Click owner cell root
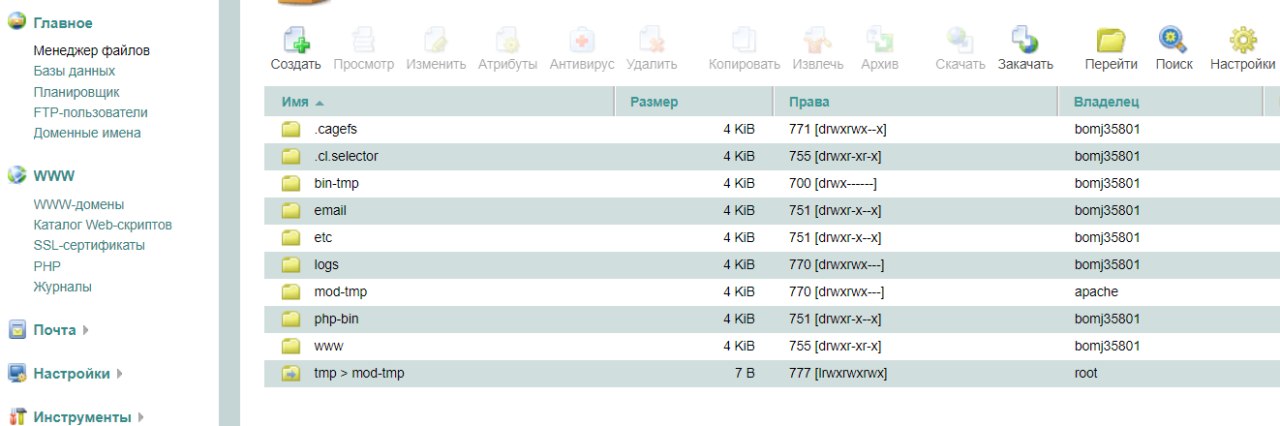The width and height of the screenshot is (1280, 426). (1086, 373)
